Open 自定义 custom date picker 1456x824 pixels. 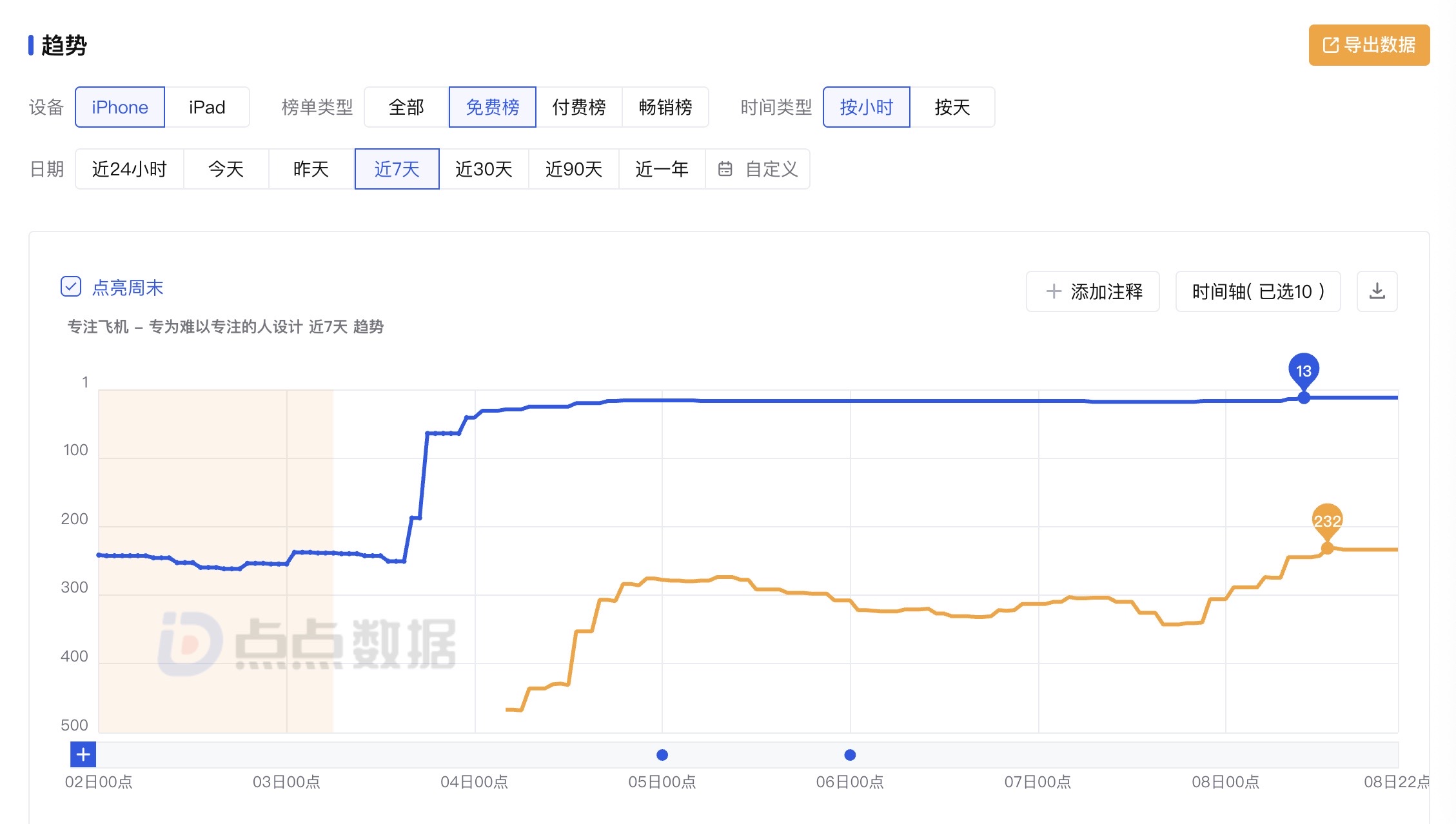pyautogui.click(x=771, y=169)
